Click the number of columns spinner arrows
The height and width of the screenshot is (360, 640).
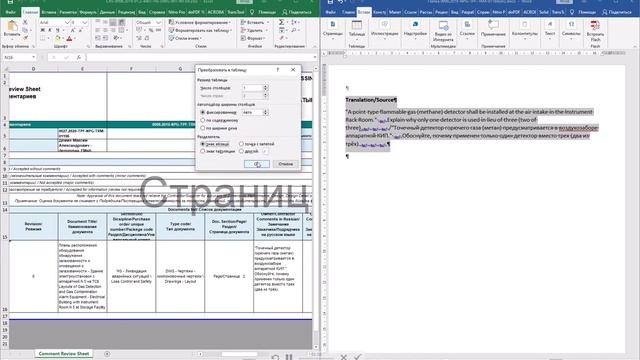click(266, 88)
